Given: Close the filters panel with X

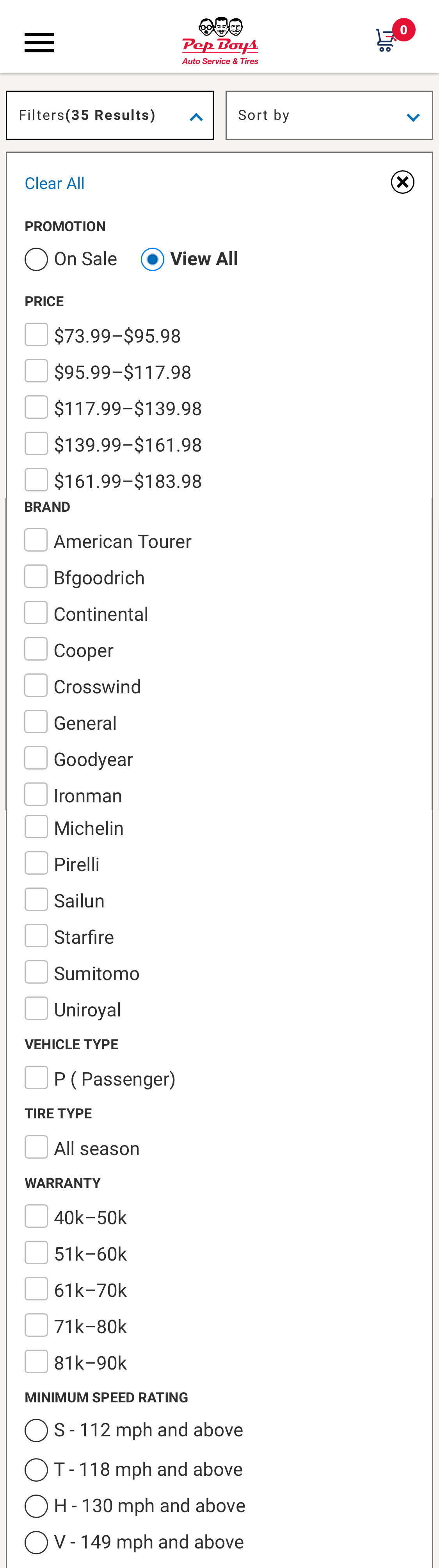Looking at the screenshot, I should click(403, 182).
